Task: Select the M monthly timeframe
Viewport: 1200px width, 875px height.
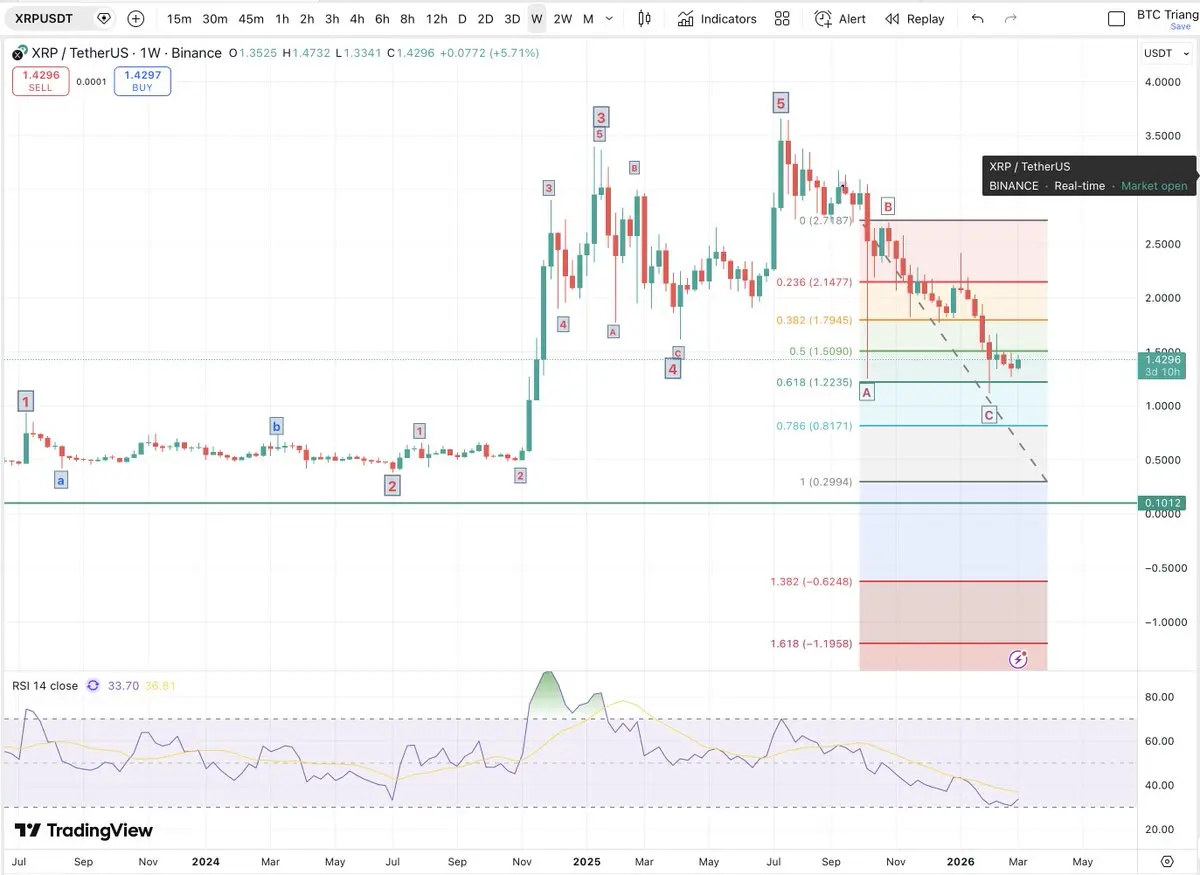Action: [x=588, y=19]
